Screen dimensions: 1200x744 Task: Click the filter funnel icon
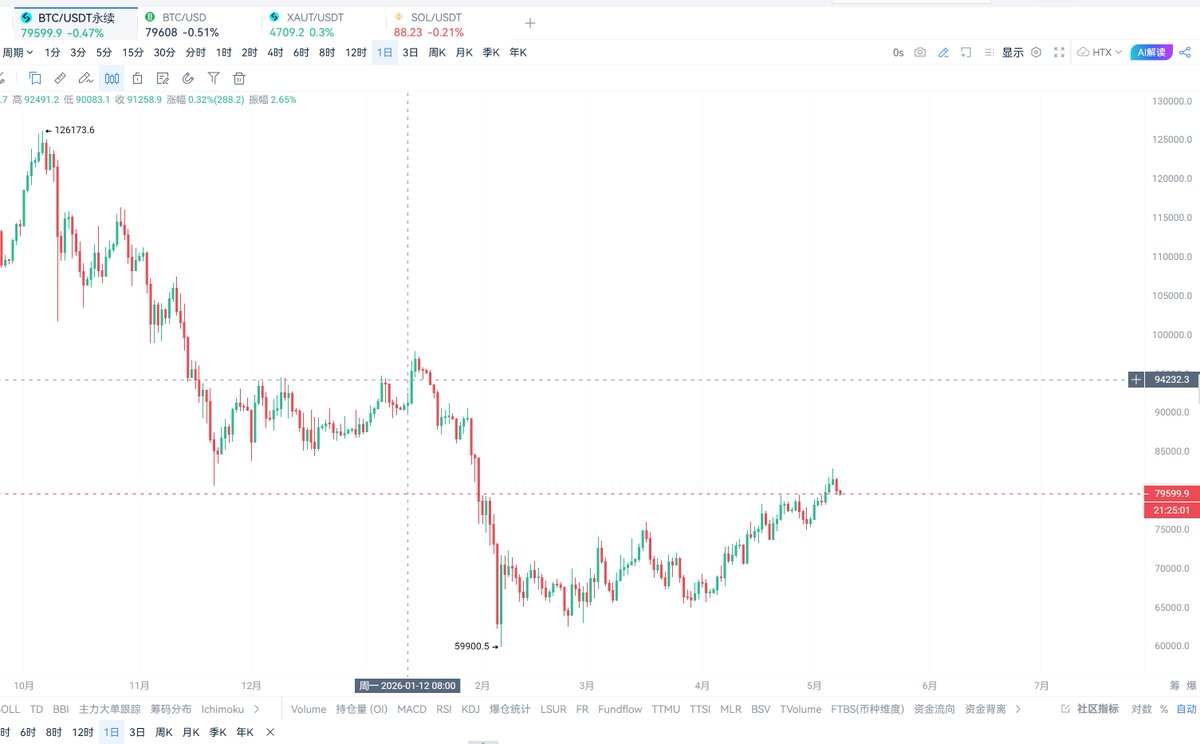[213, 78]
